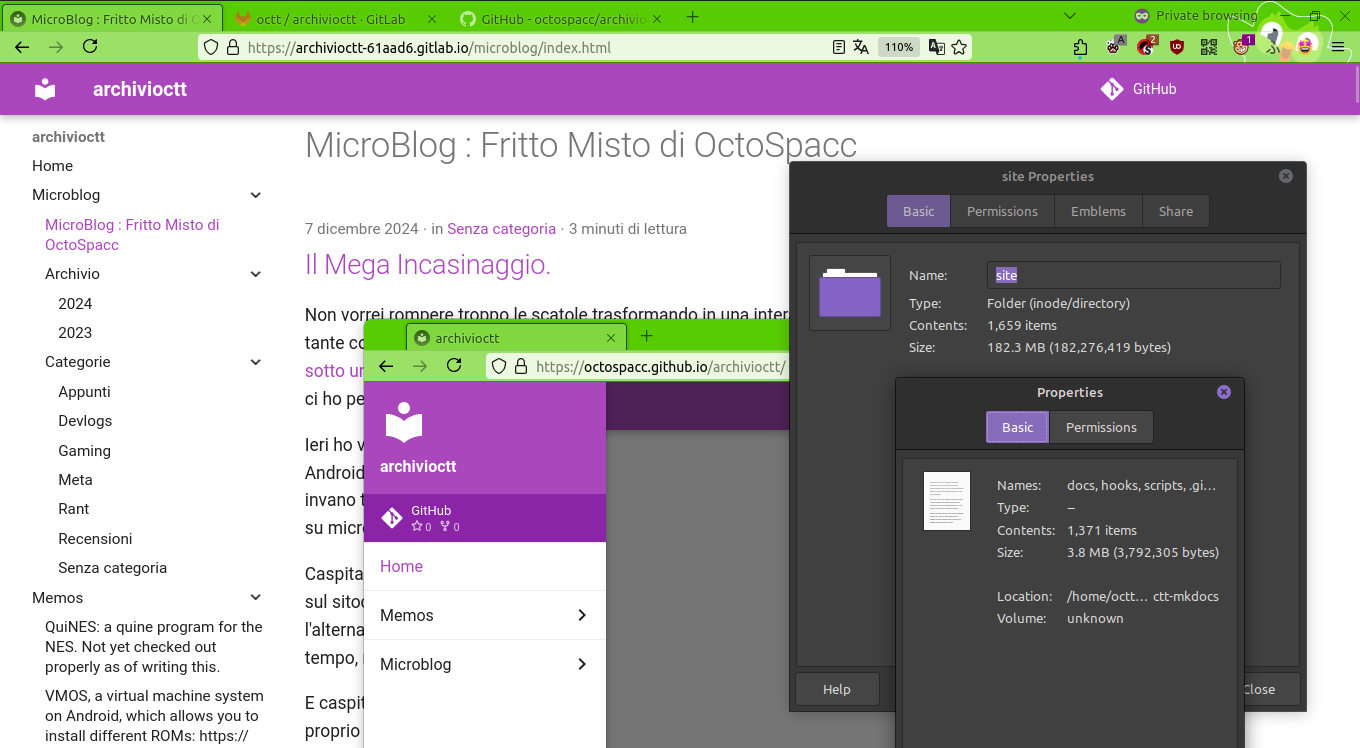The image size is (1360, 748).
Task: Reset the 110% zoom level indicator
Action: (899, 47)
